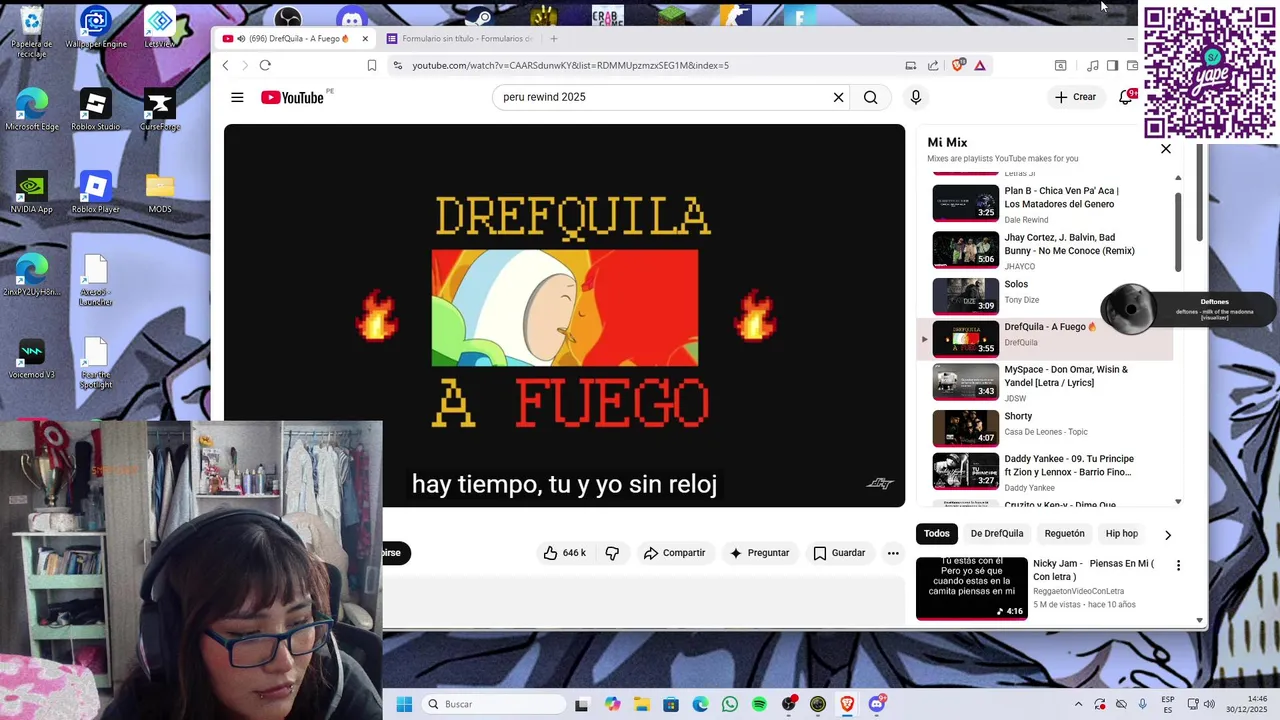Open WhatsApp from the taskbar
Image resolution: width=1280 pixels, height=720 pixels.
[x=729, y=704]
